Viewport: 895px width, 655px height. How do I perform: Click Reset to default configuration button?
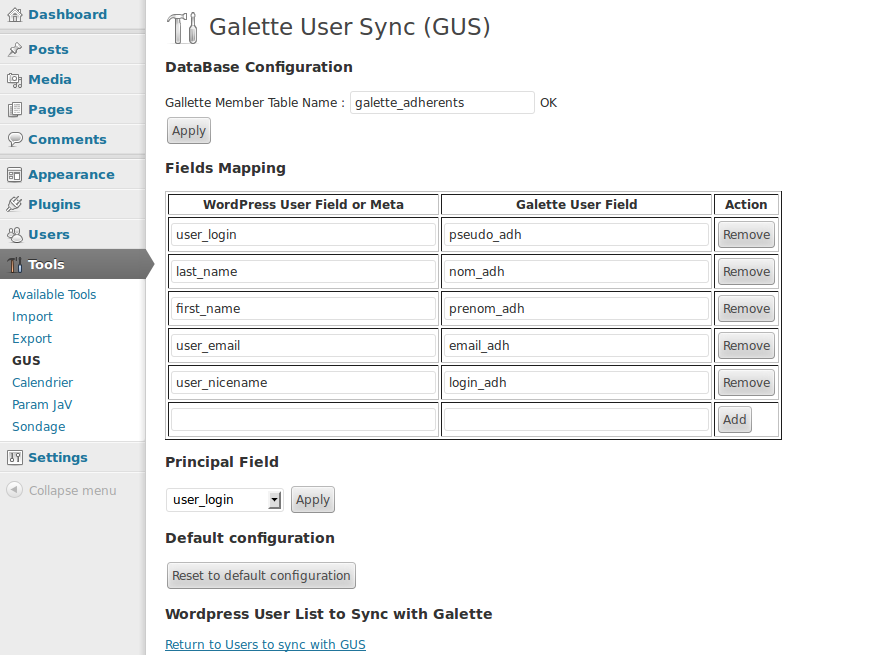click(x=261, y=575)
